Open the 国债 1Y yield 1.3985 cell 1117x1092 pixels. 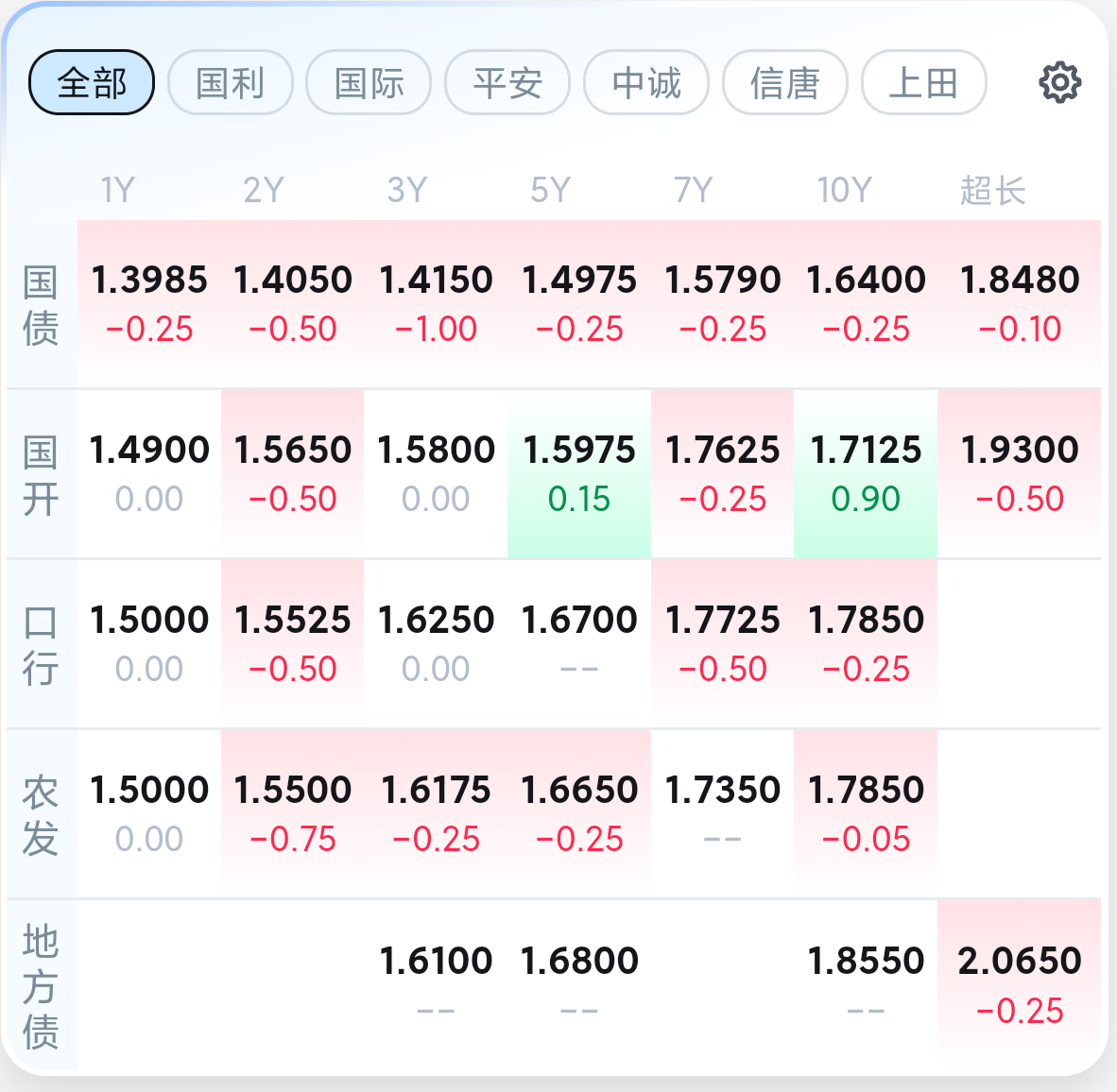point(149,302)
